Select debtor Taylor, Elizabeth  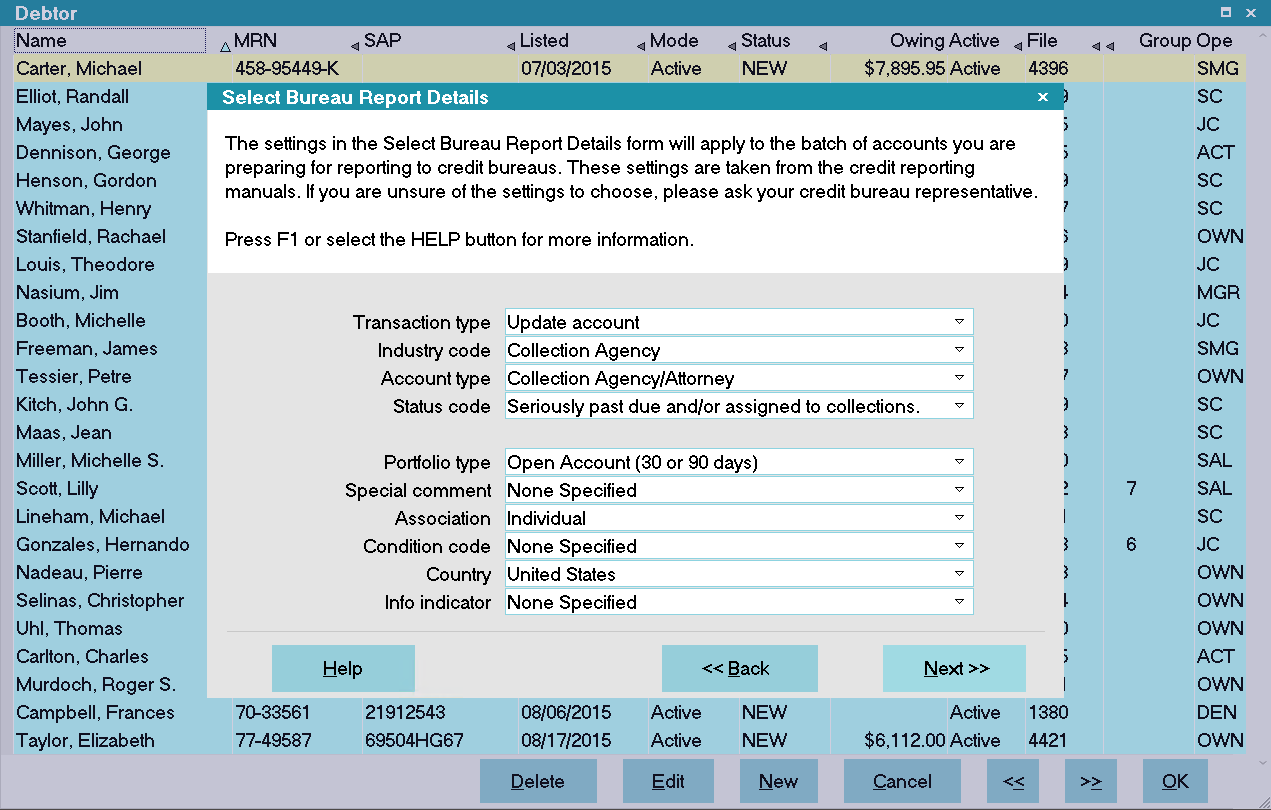point(85,741)
